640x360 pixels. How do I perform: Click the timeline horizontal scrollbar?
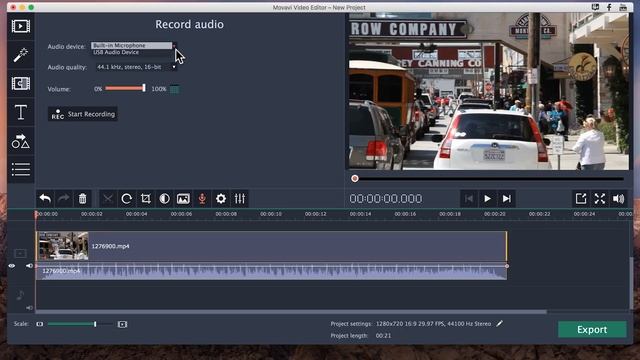(291, 312)
